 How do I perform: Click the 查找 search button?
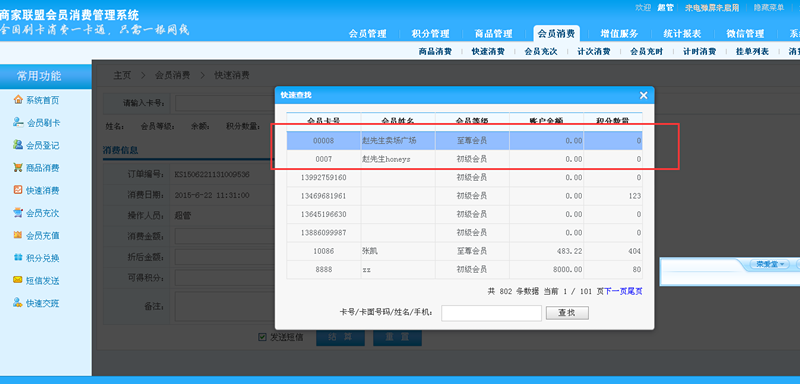[x=567, y=313]
